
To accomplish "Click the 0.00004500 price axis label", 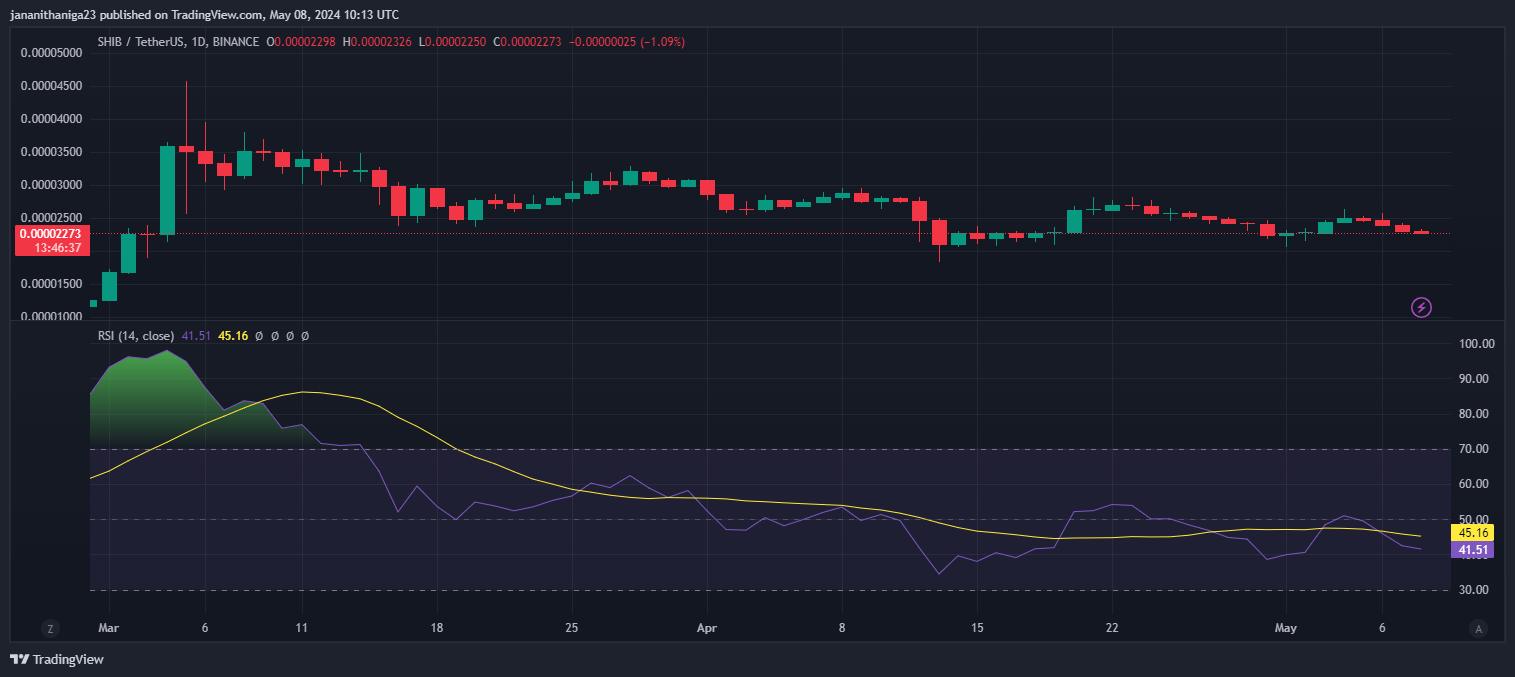I will [x=52, y=86].
